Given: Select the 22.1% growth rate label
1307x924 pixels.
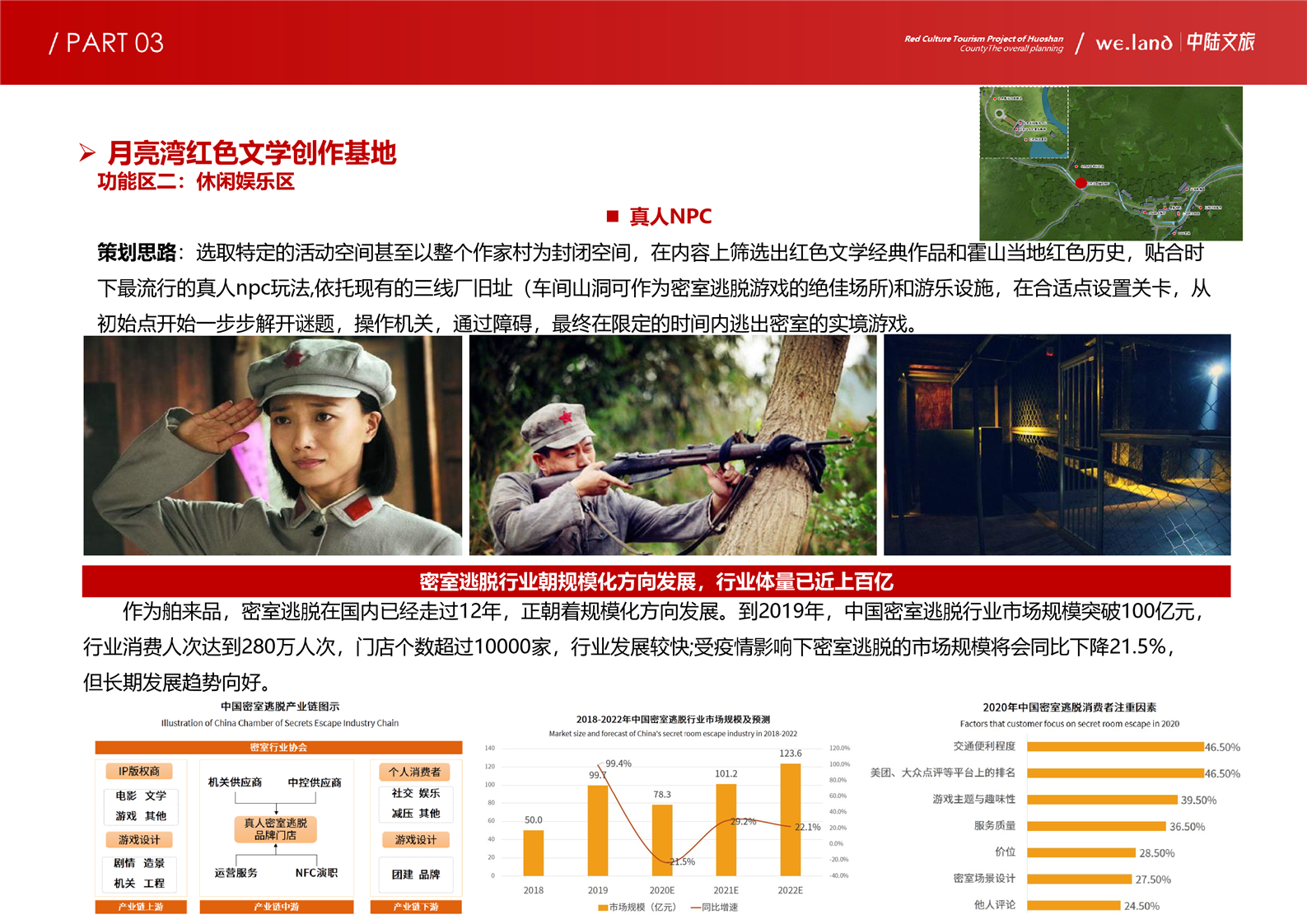Looking at the screenshot, I should [808, 827].
